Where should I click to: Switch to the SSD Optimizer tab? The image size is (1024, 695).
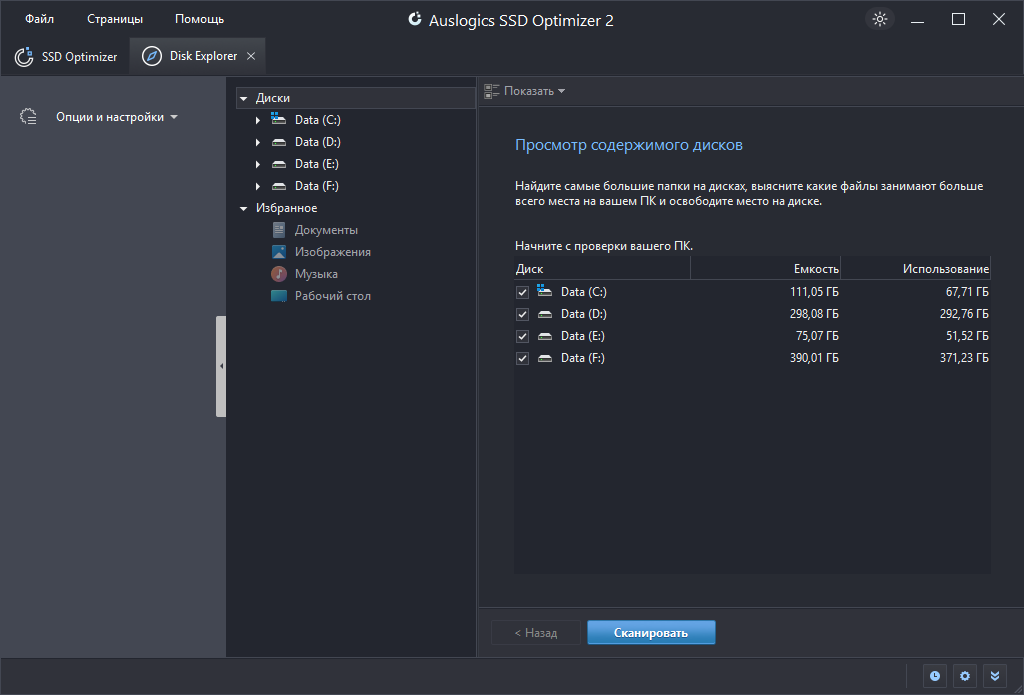[x=65, y=57]
